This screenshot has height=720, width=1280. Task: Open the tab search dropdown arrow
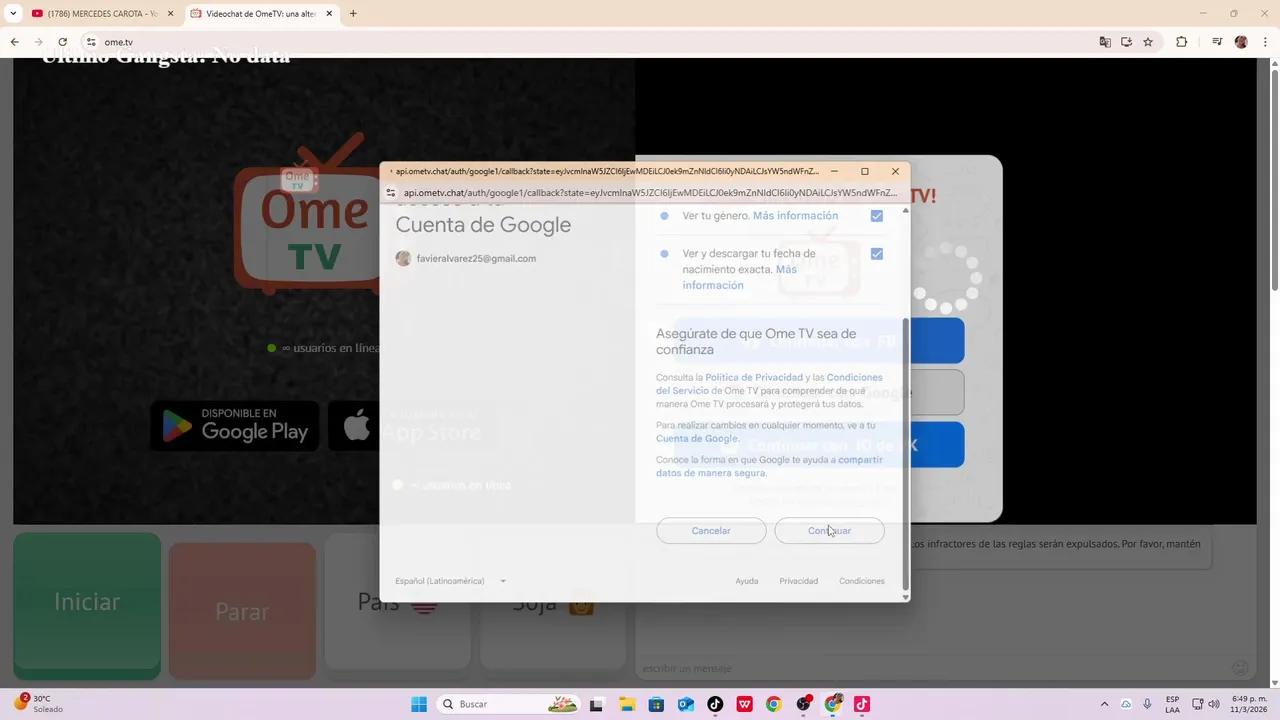13,14
